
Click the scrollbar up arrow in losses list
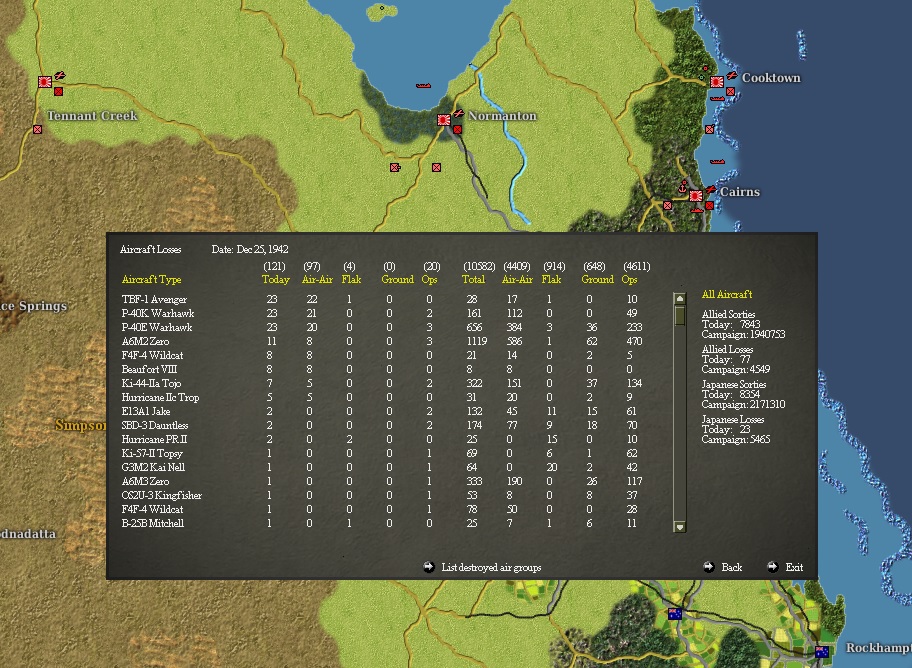[679, 299]
